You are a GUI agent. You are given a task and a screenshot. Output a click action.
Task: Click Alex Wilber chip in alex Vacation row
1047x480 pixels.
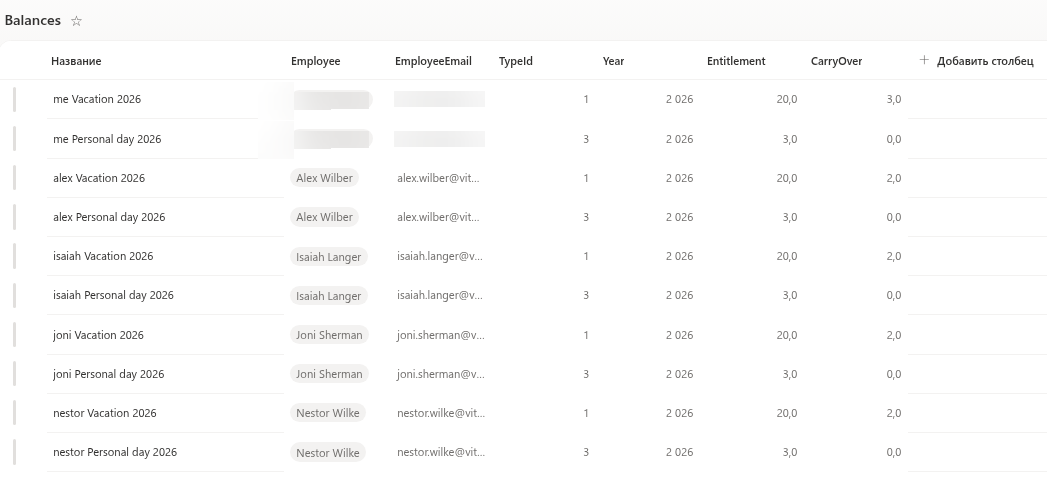pyautogui.click(x=324, y=178)
